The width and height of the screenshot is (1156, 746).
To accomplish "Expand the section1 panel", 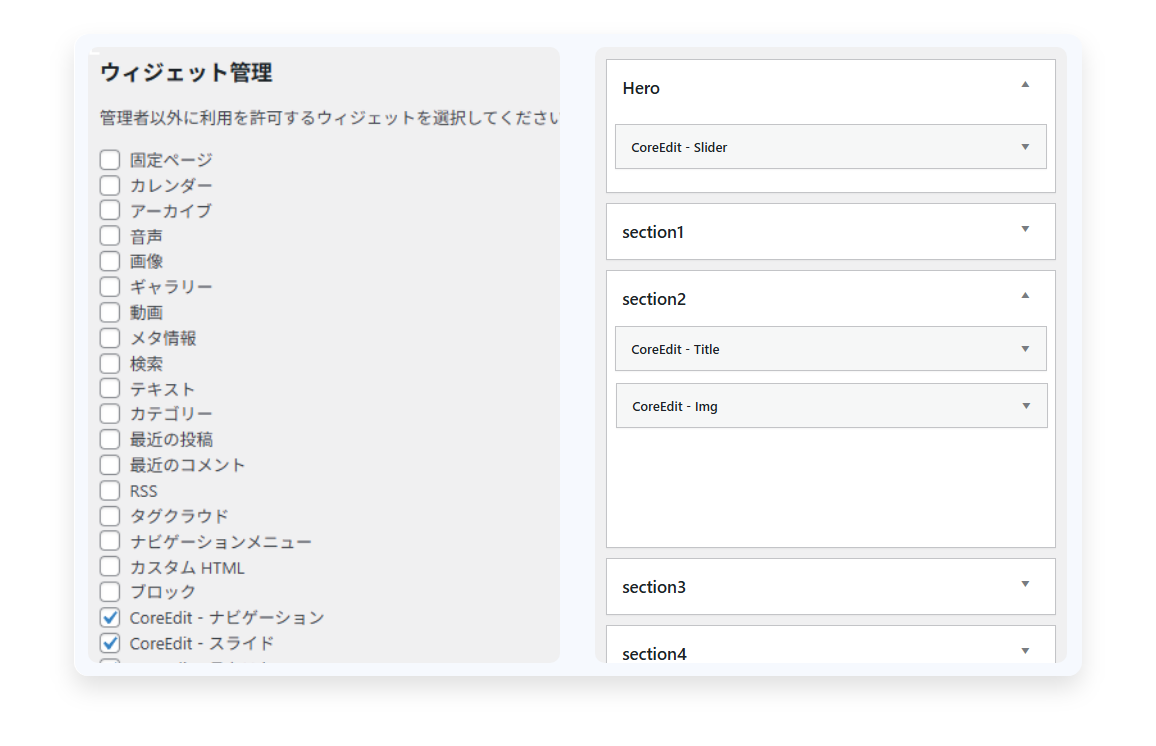I will 1024,229.
